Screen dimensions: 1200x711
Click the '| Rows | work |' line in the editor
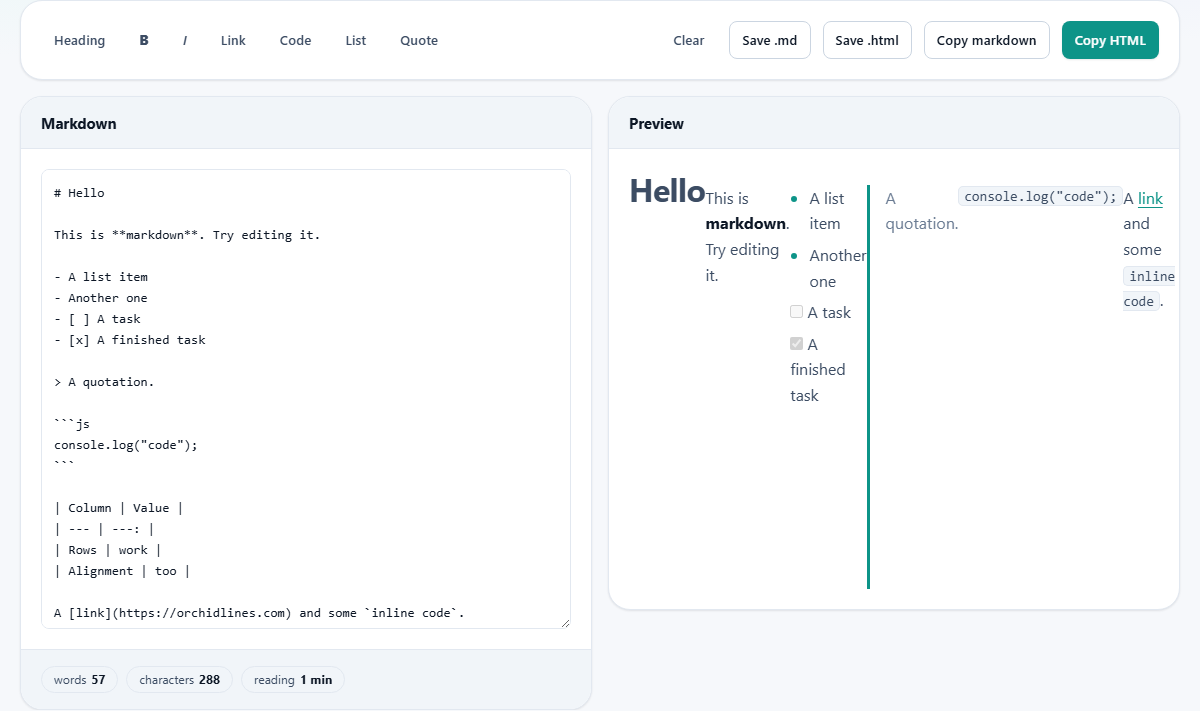[108, 550]
